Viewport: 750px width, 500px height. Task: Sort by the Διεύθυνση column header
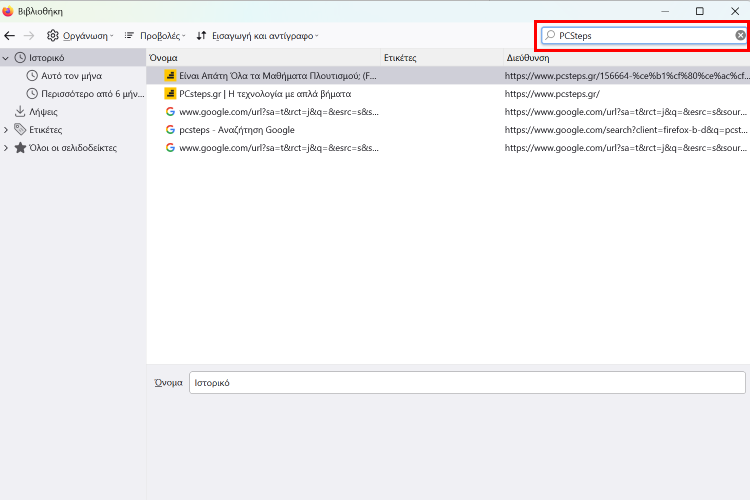coord(620,58)
